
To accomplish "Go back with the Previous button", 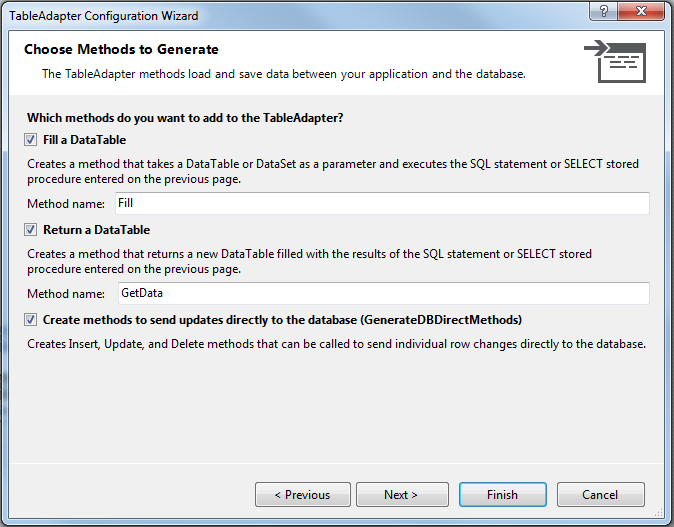I will click(303, 495).
